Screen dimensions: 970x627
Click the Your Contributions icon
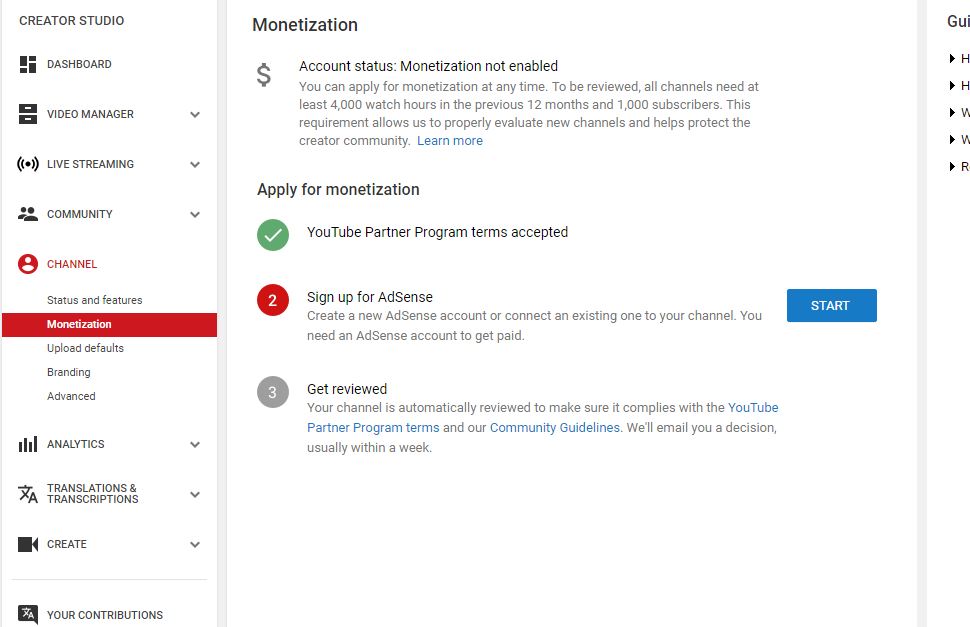pos(28,614)
